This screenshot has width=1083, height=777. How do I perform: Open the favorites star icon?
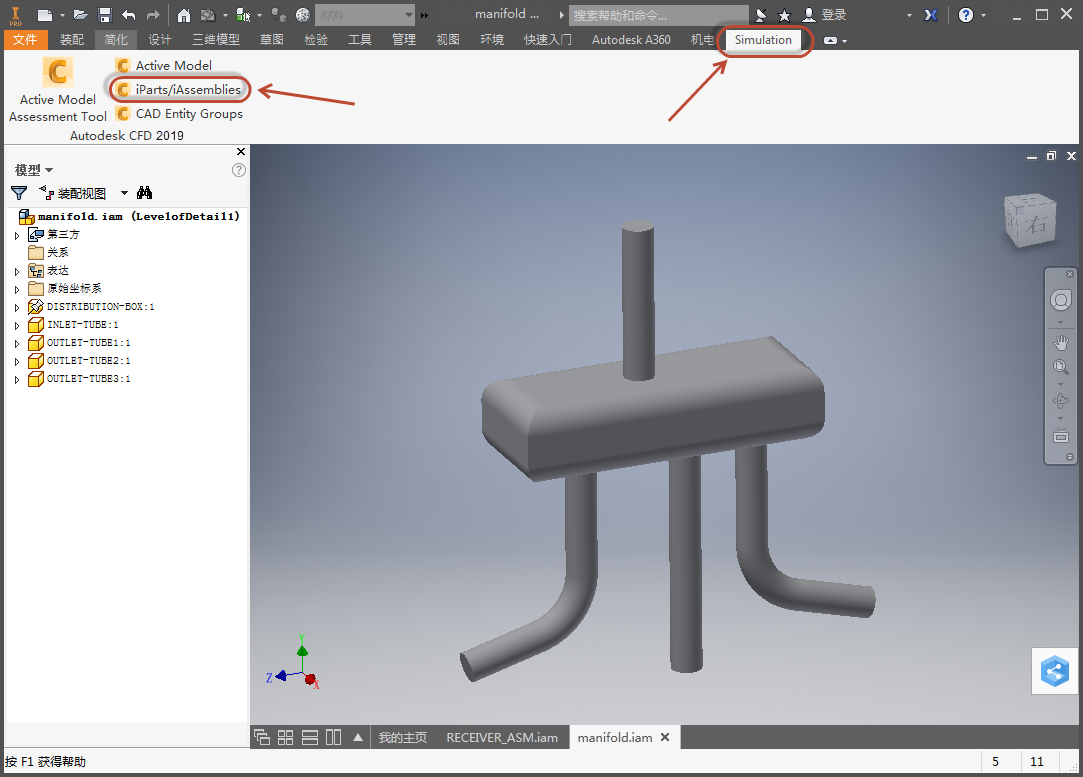(785, 15)
